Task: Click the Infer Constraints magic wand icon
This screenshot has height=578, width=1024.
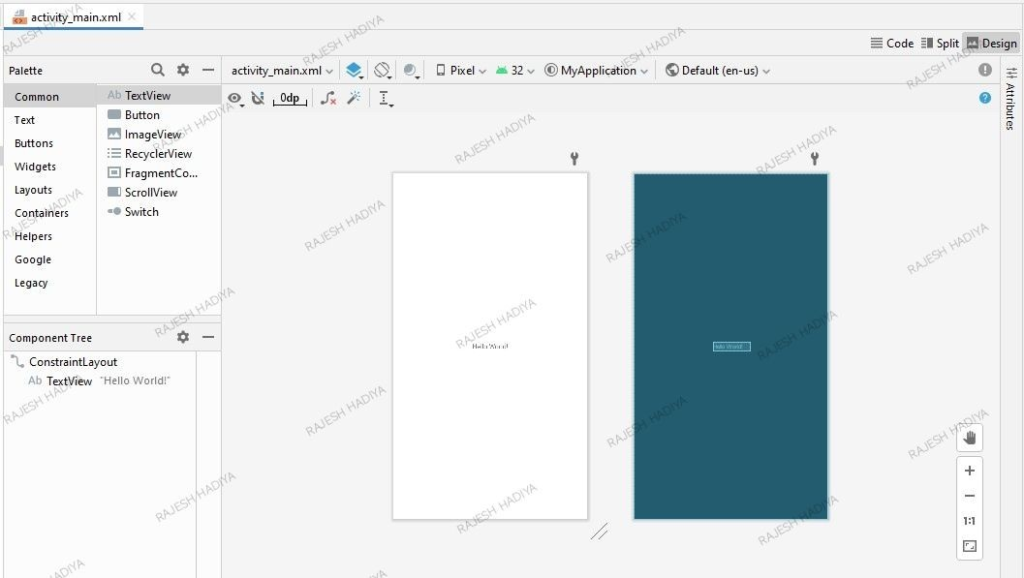Action: point(353,97)
